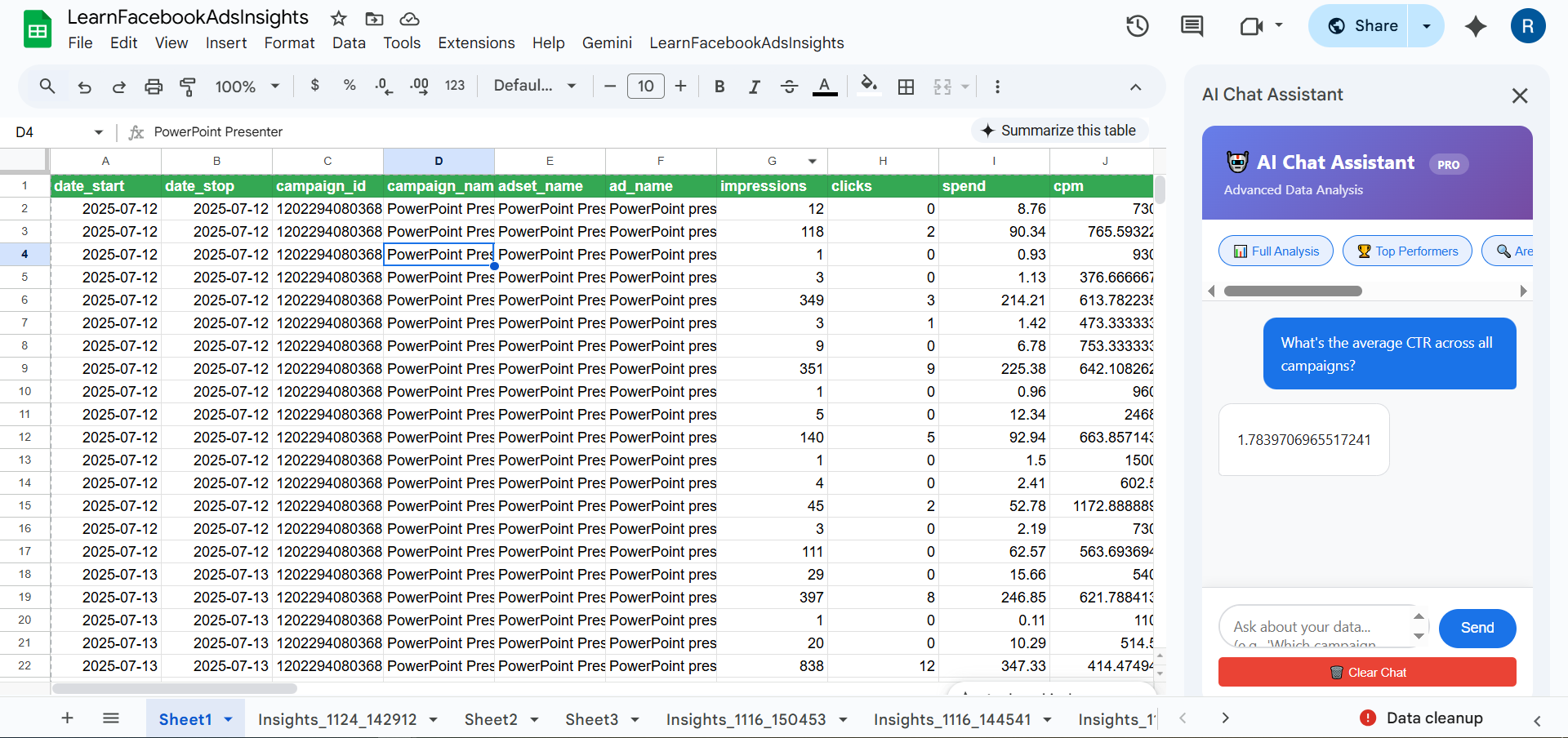Screen dimensions: 1568x738
Task: Toggle italic formatting
Action: click(x=754, y=86)
